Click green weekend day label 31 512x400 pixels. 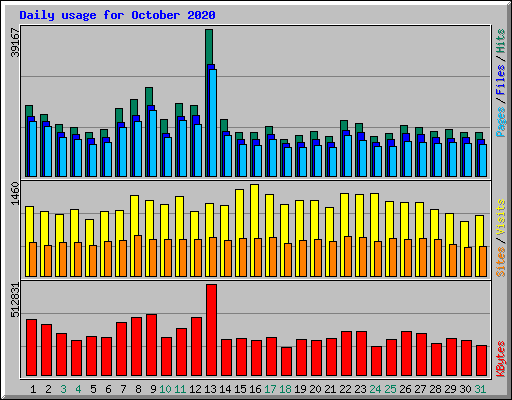pyautogui.click(x=480, y=389)
